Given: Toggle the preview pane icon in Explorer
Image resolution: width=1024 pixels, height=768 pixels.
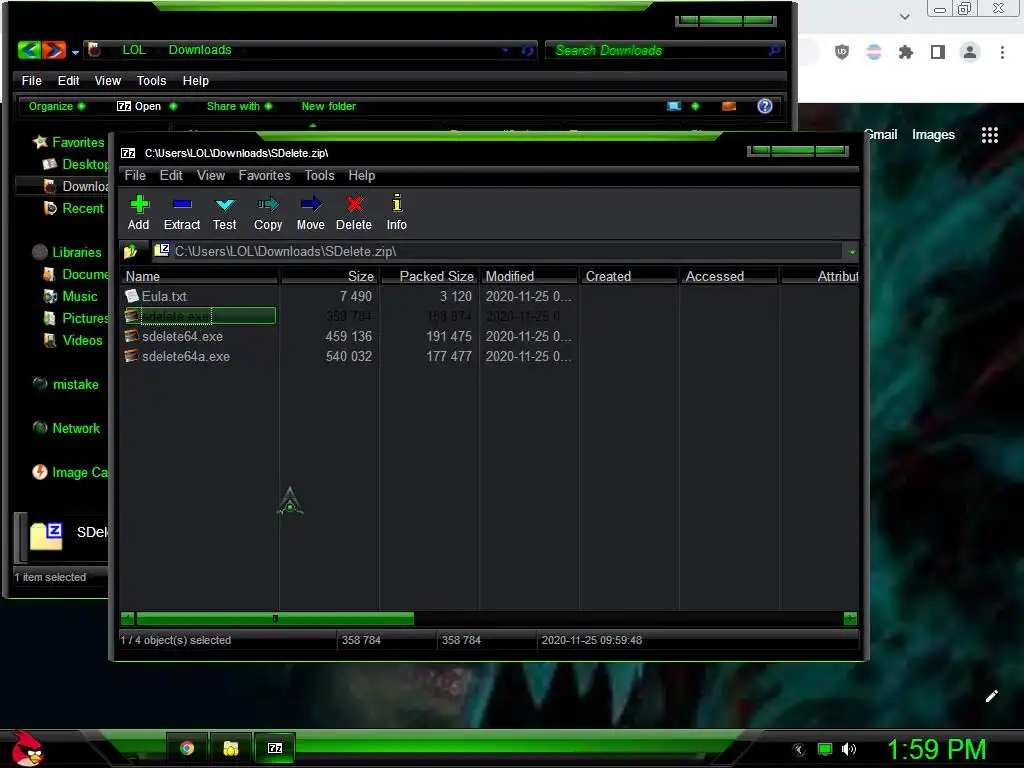Looking at the screenshot, I should pyautogui.click(x=729, y=106).
